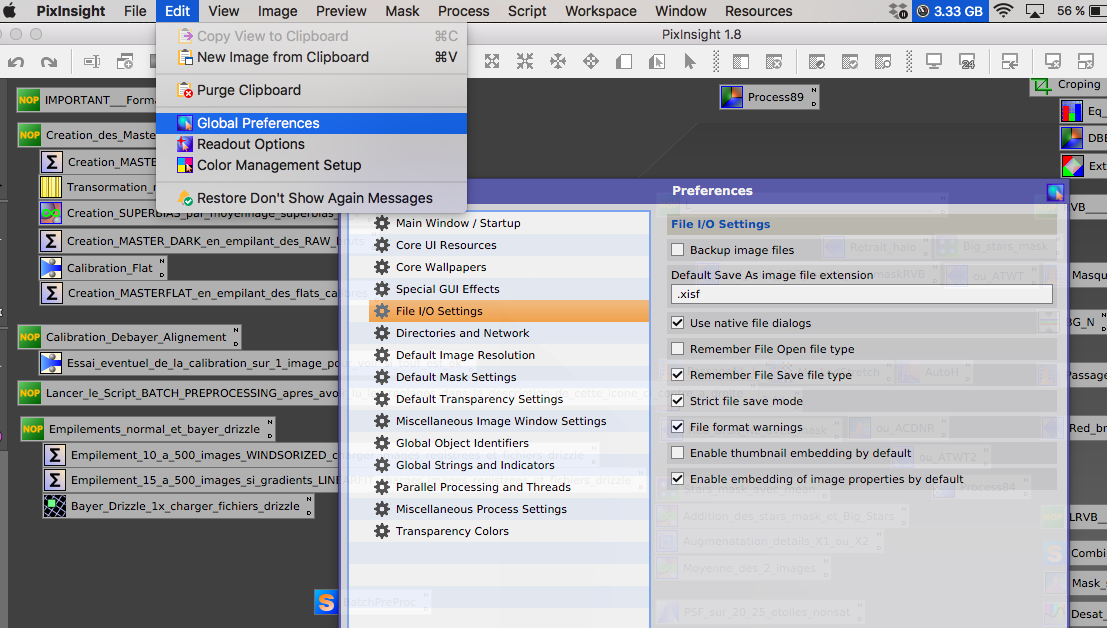Open Color Management Setup menu entry
The width and height of the screenshot is (1107, 628).
(x=311, y=165)
